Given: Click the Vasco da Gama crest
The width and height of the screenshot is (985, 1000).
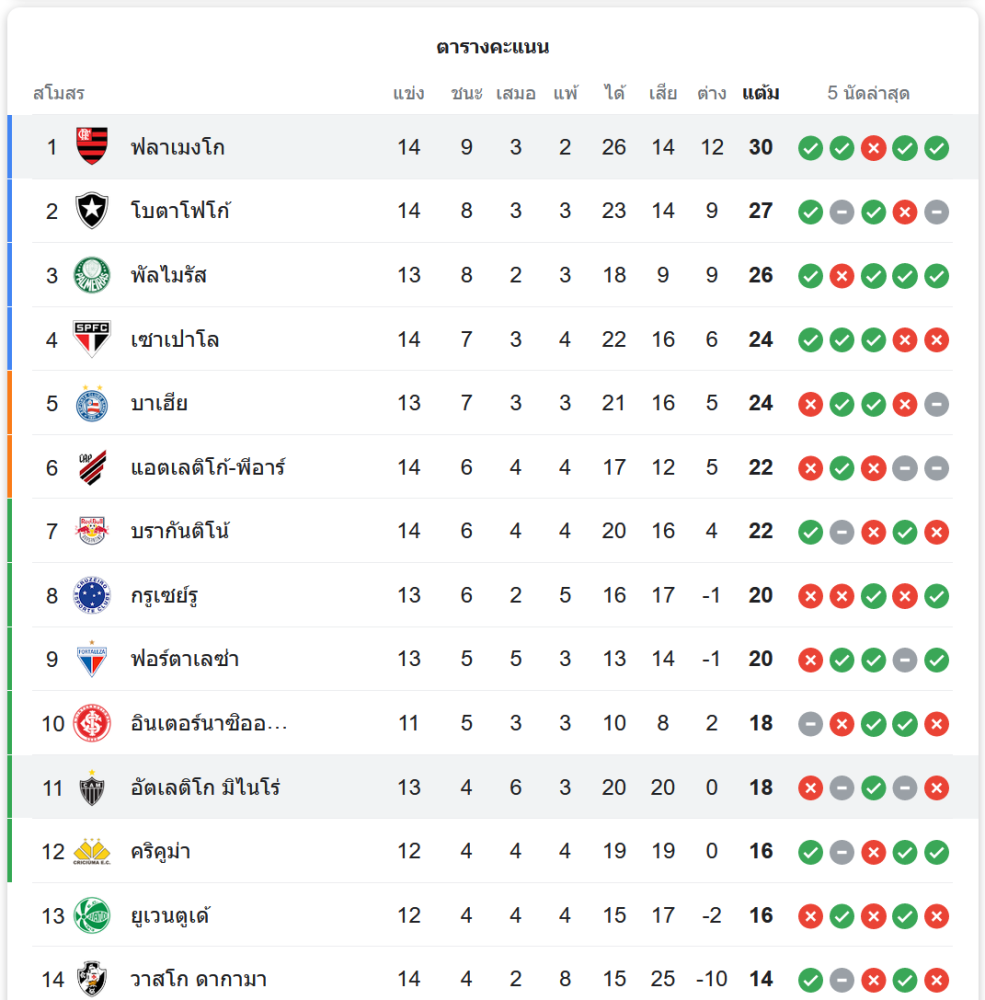Looking at the screenshot, I should pos(92,979).
